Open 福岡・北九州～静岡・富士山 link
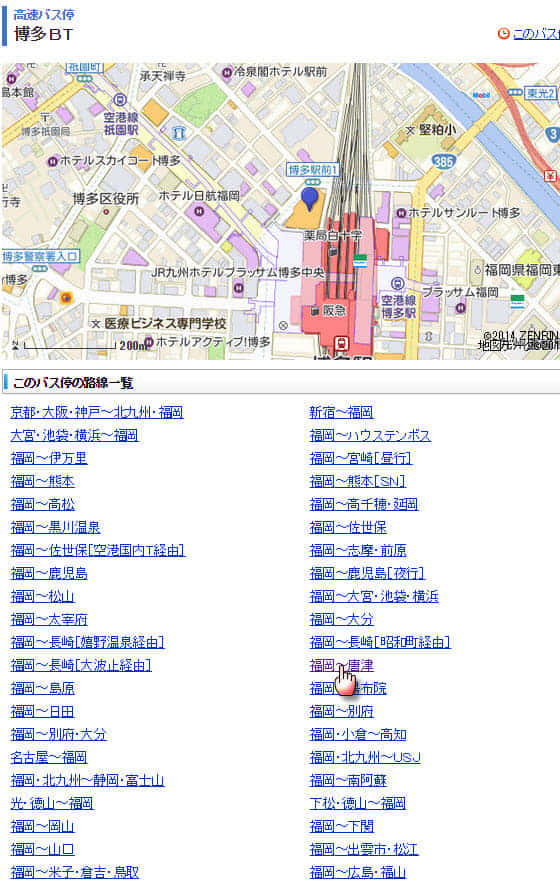The width and height of the screenshot is (560, 896). coord(87,780)
